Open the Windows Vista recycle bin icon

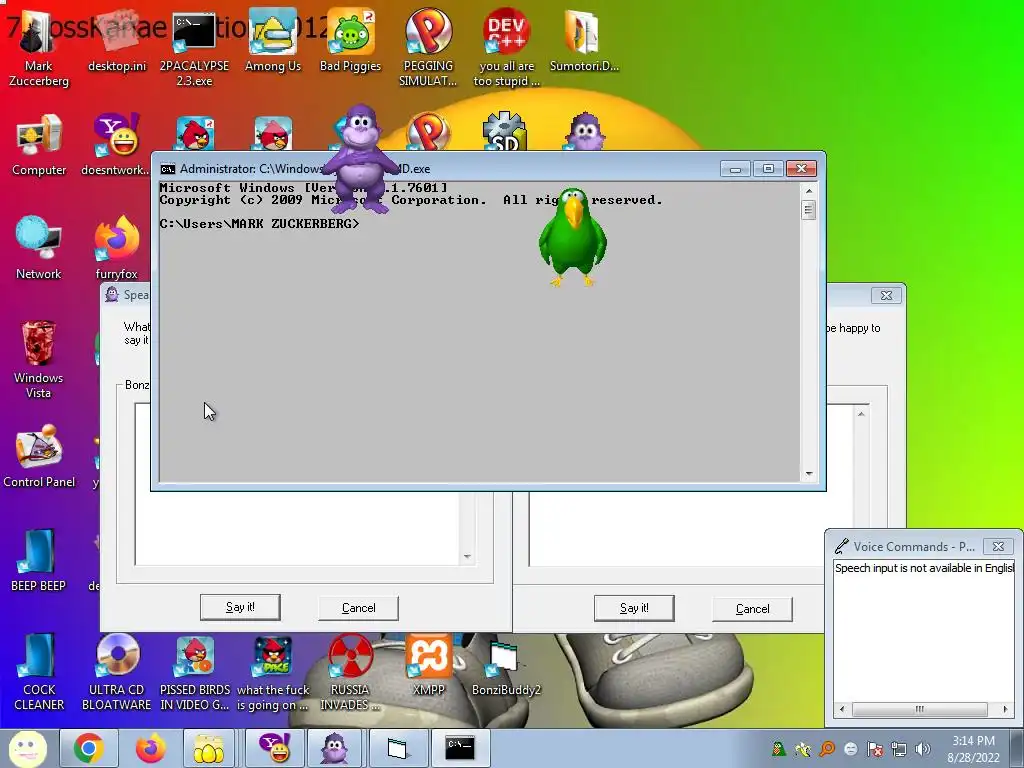tap(39, 360)
